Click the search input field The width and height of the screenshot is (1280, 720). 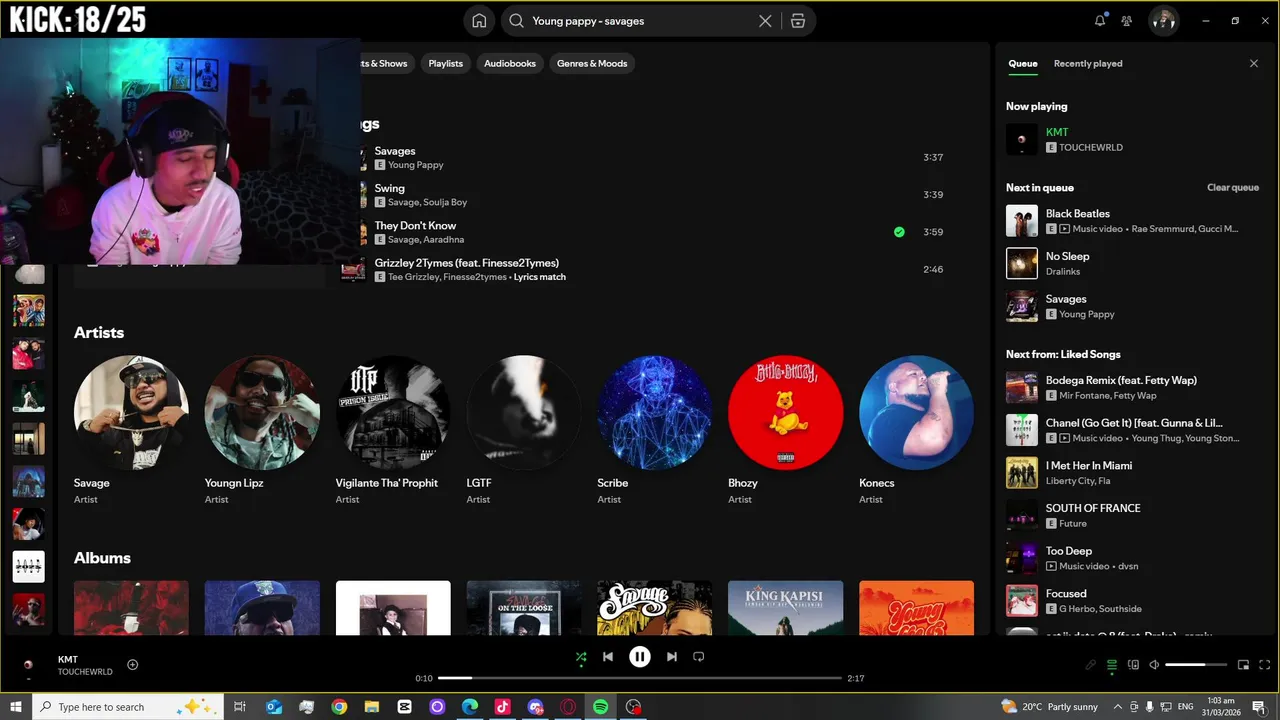click(x=640, y=21)
